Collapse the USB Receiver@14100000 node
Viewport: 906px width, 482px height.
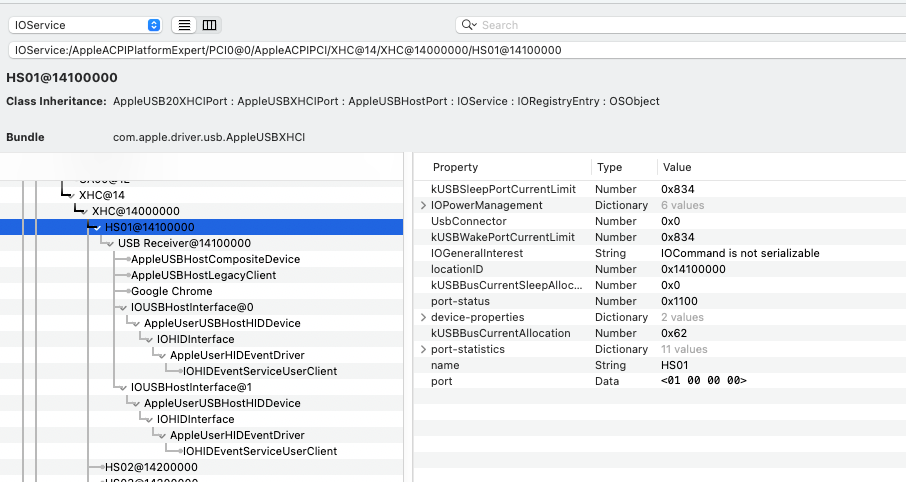tap(110, 243)
